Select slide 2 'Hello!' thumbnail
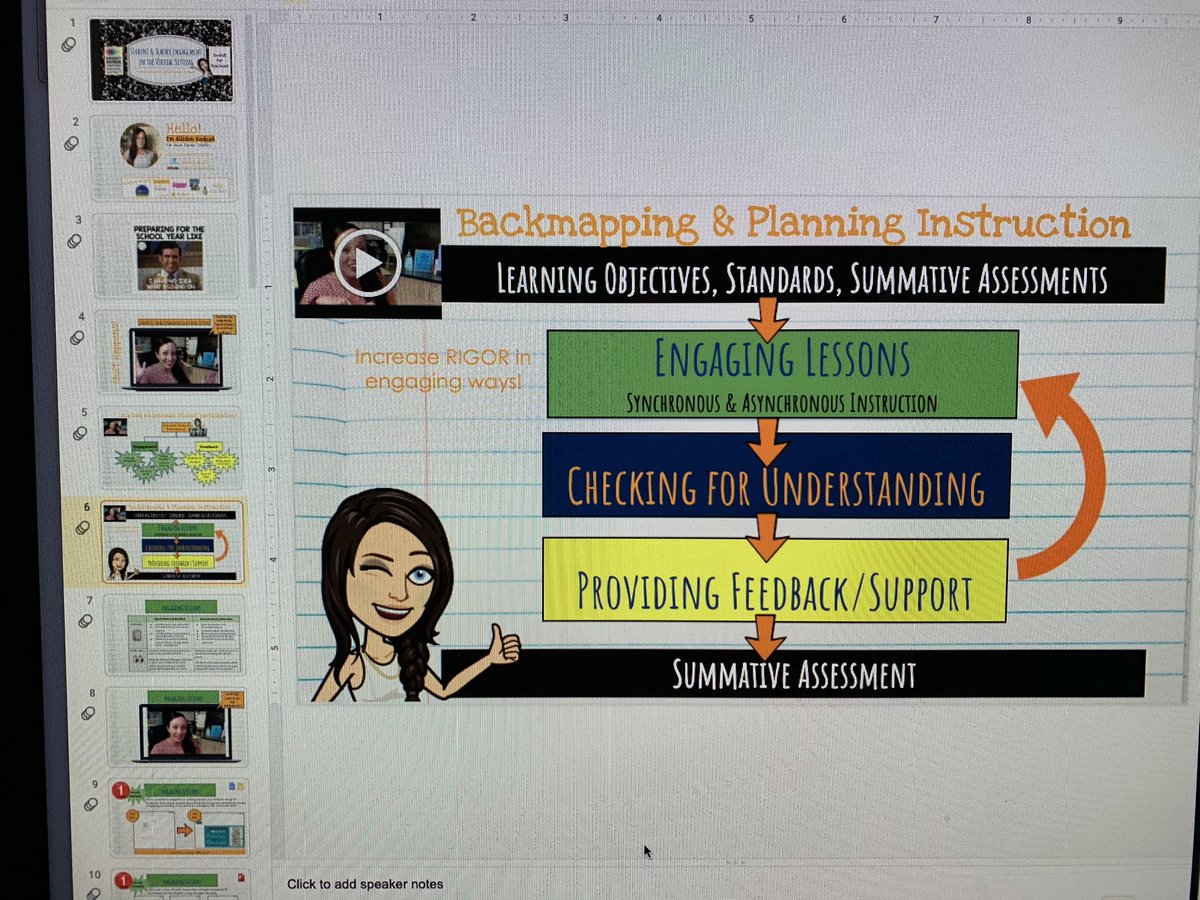Screen dimensions: 1200x900 point(166,158)
